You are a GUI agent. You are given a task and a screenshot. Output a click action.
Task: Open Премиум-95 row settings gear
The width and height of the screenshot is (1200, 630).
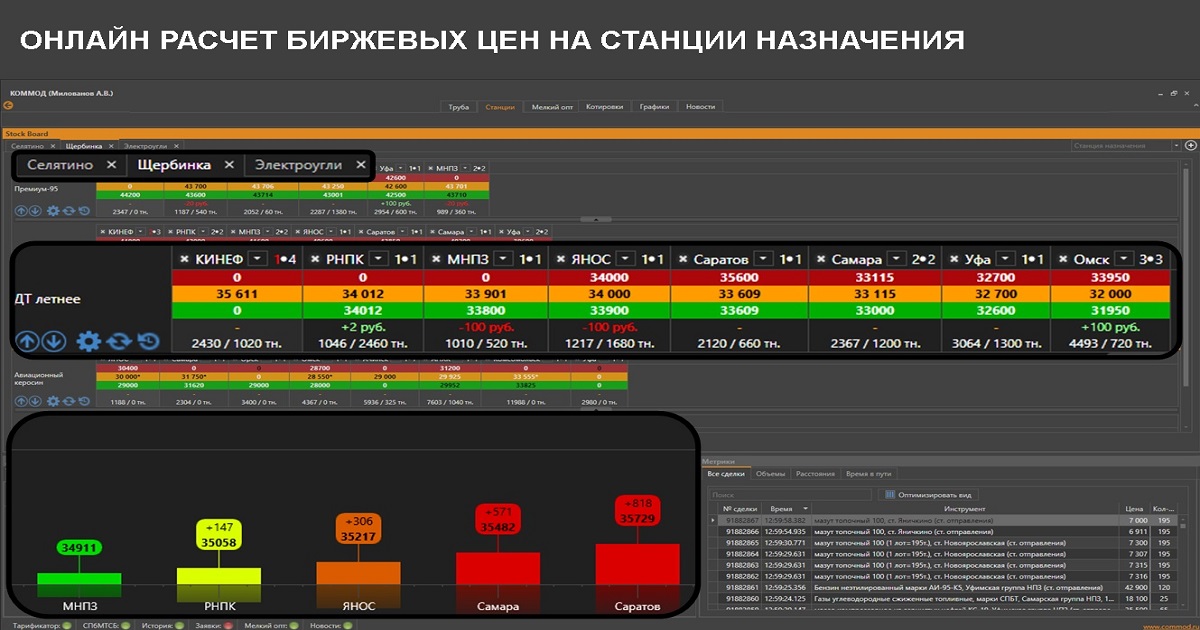coord(54,211)
